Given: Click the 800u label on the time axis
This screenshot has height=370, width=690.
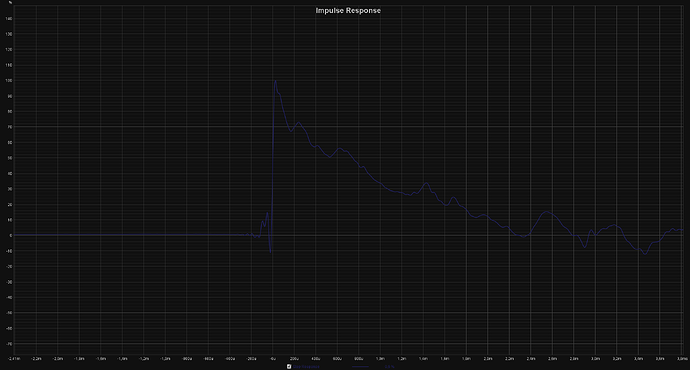Looking at the screenshot, I should (359, 359).
